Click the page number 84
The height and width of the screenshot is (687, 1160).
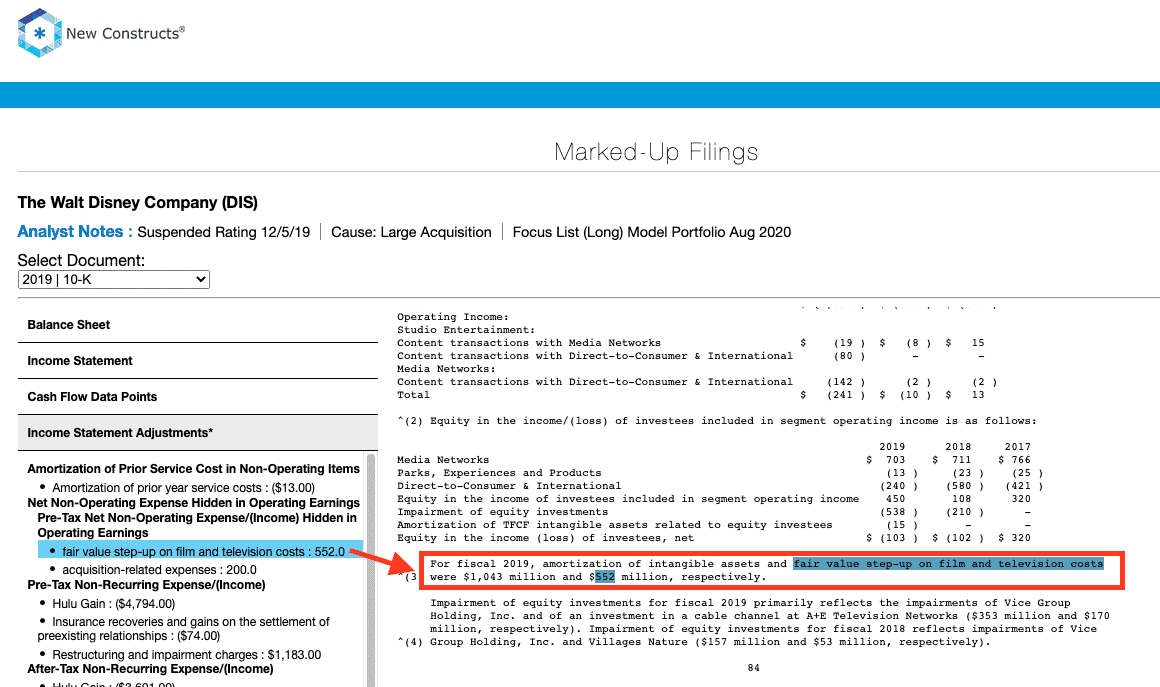(x=753, y=668)
